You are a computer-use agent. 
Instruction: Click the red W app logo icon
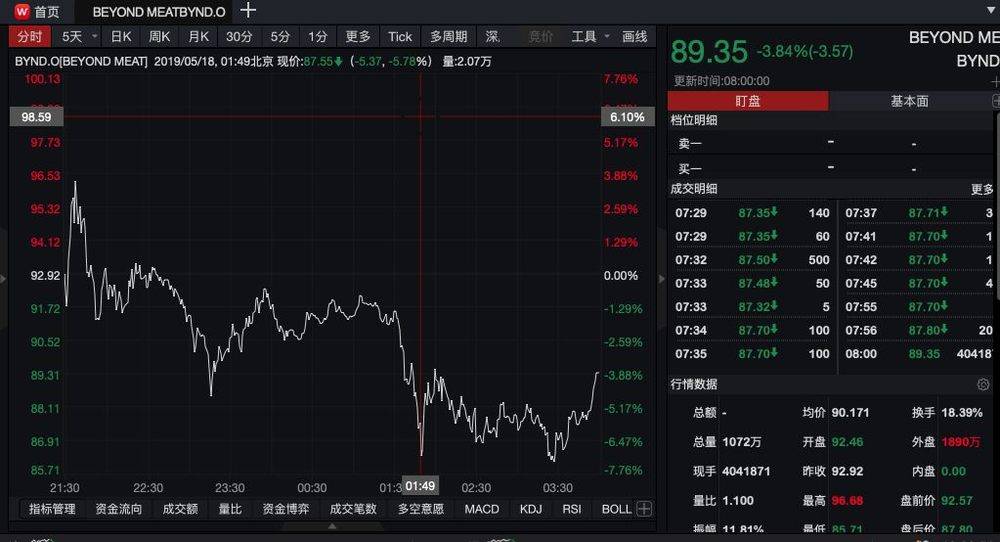(22, 11)
